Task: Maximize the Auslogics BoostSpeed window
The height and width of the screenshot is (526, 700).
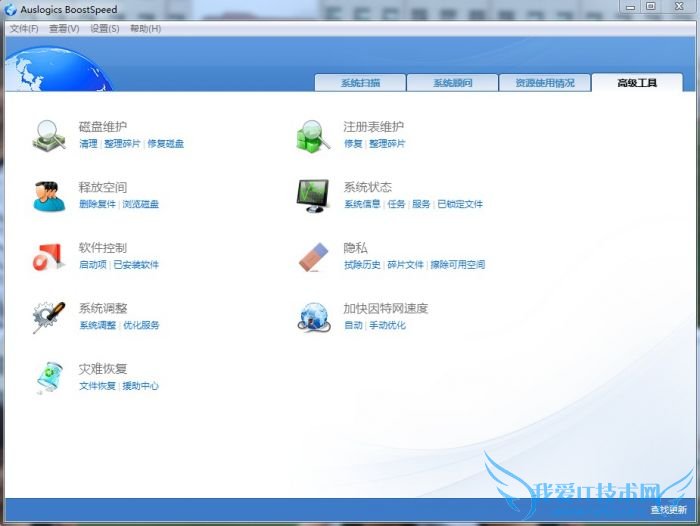Action: [x=651, y=7]
